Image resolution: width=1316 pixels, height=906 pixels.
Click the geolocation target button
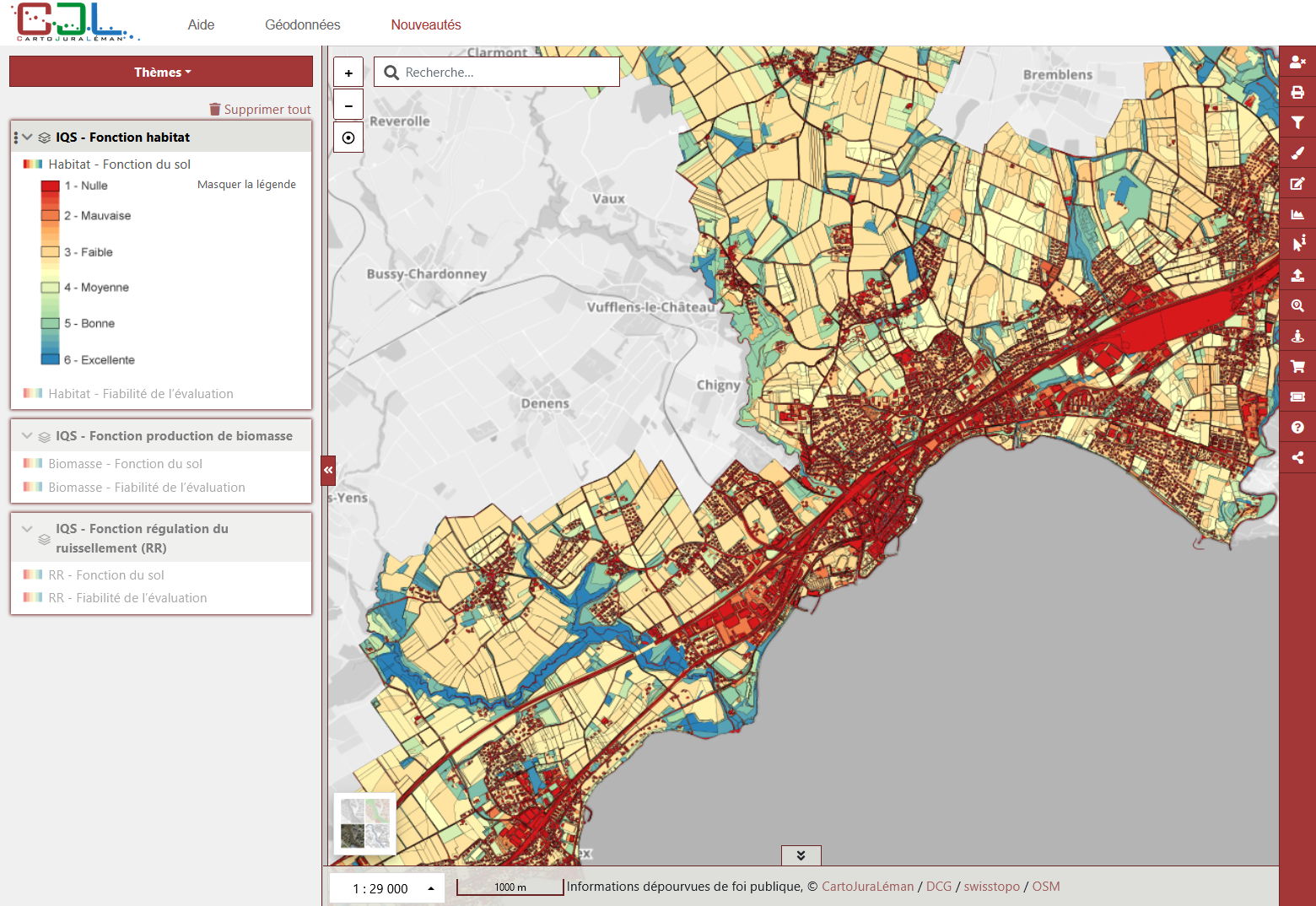[348, 138]
